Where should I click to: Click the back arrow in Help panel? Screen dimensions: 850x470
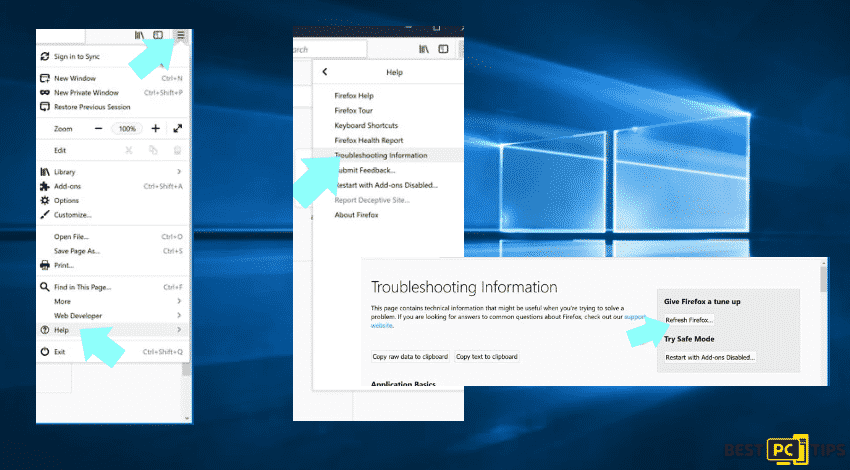pos(325,72)
